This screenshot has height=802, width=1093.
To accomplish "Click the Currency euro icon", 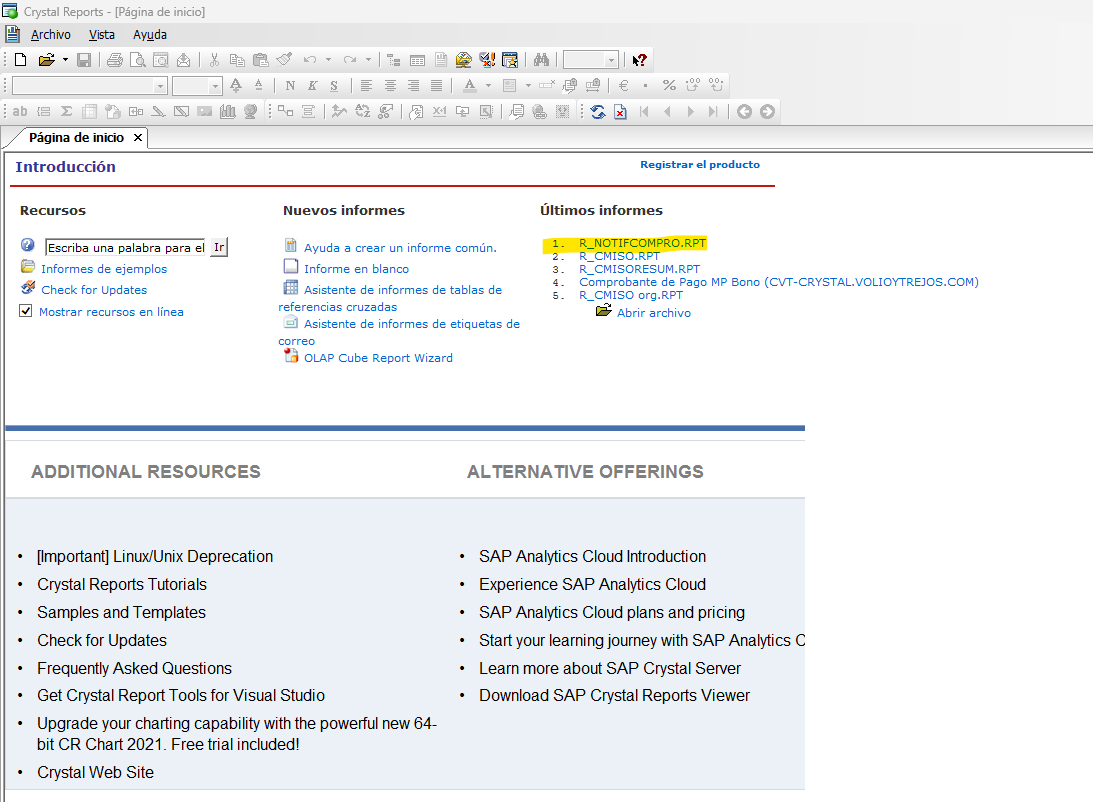I will [x=624, y=85].
